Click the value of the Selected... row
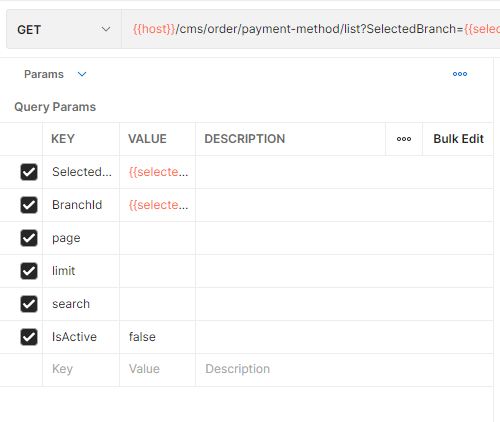500x422 pixels. click(157, 172)
